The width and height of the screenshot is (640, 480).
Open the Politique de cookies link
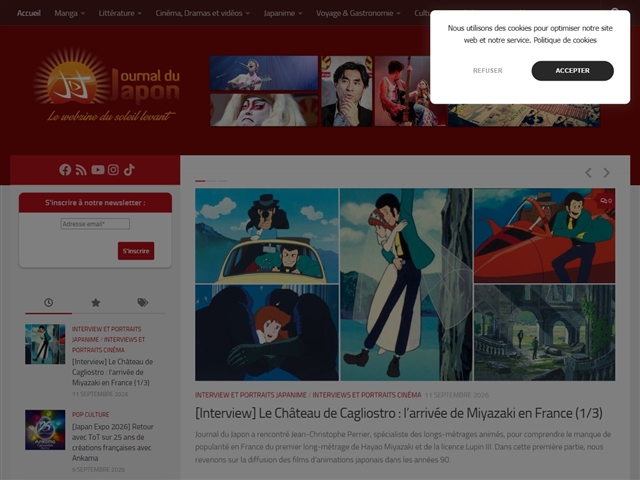565,40
